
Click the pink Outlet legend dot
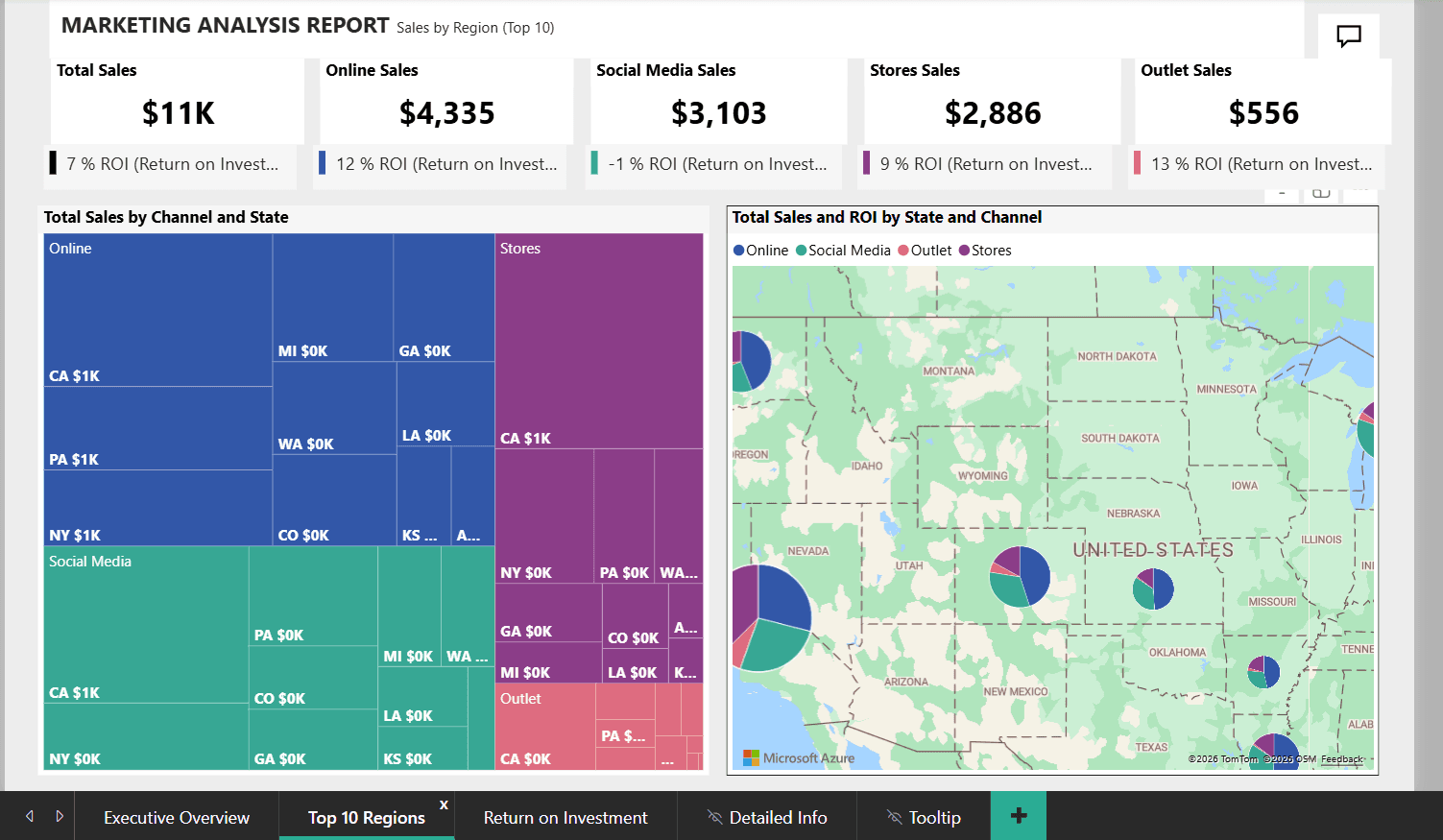tap(903, 251)
